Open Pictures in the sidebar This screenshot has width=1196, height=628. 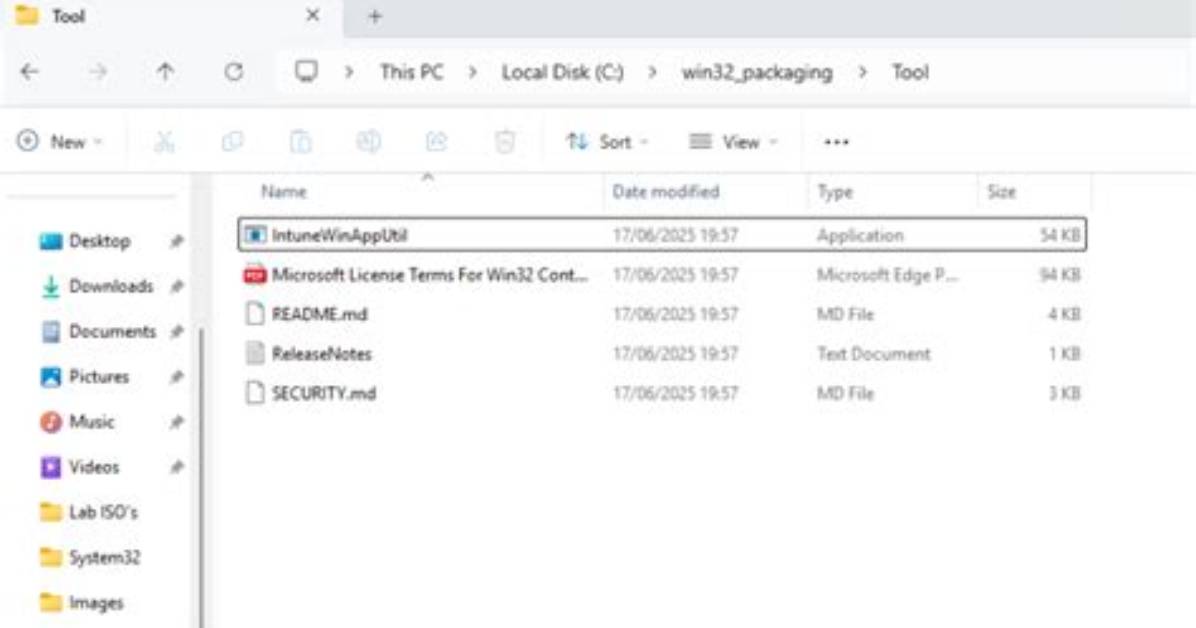[x=99, y=376]
